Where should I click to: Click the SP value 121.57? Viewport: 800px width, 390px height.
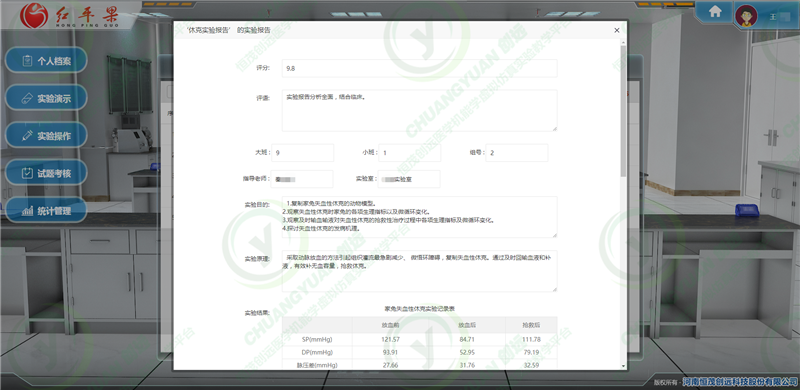pos(390,339)
